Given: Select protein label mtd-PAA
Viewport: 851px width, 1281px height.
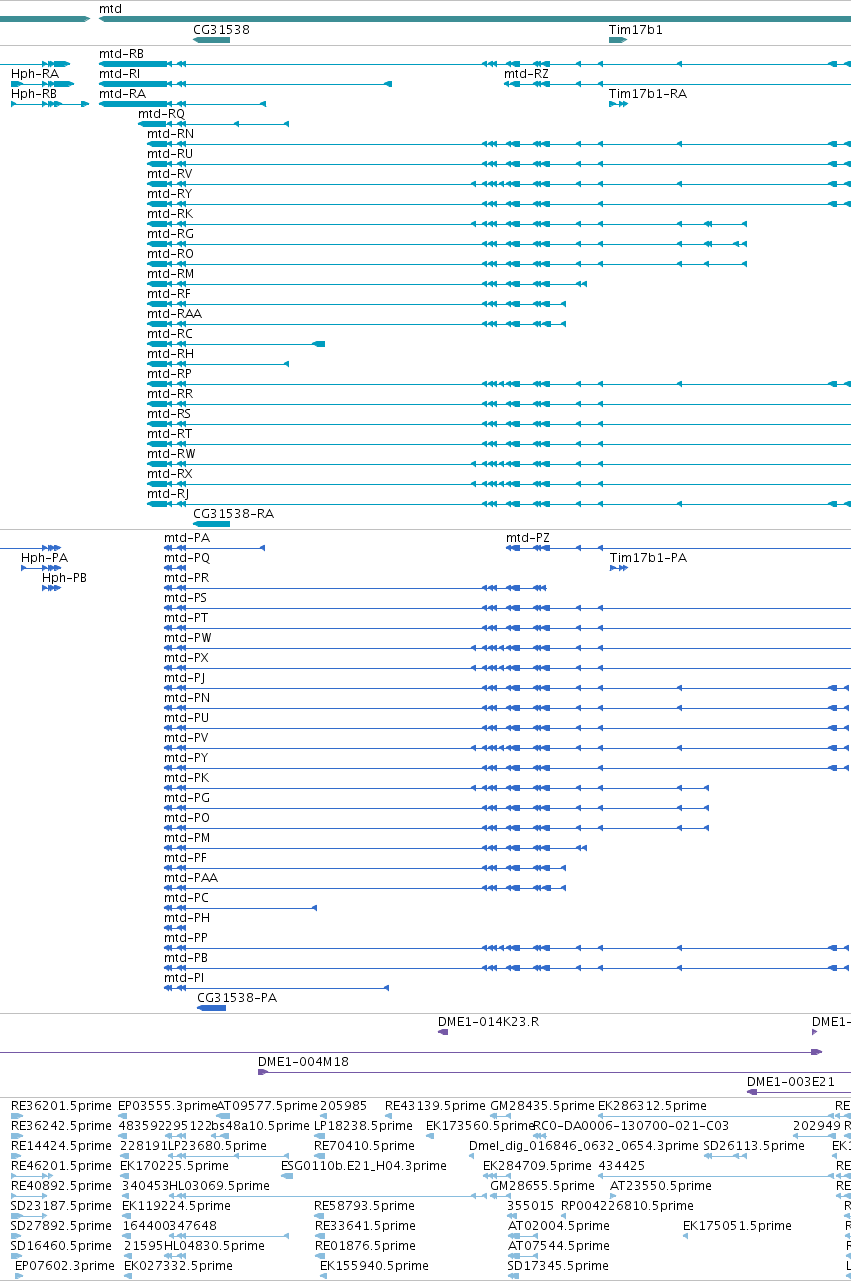Looking at the screenshot, I should pyautogui.click(x=191, y=877).
